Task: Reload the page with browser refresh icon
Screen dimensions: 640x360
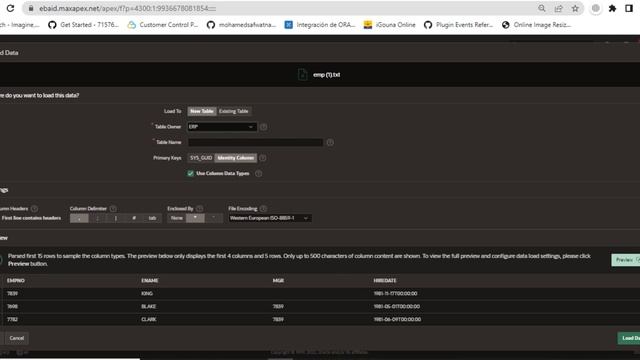Action: [x=10, y=8]
